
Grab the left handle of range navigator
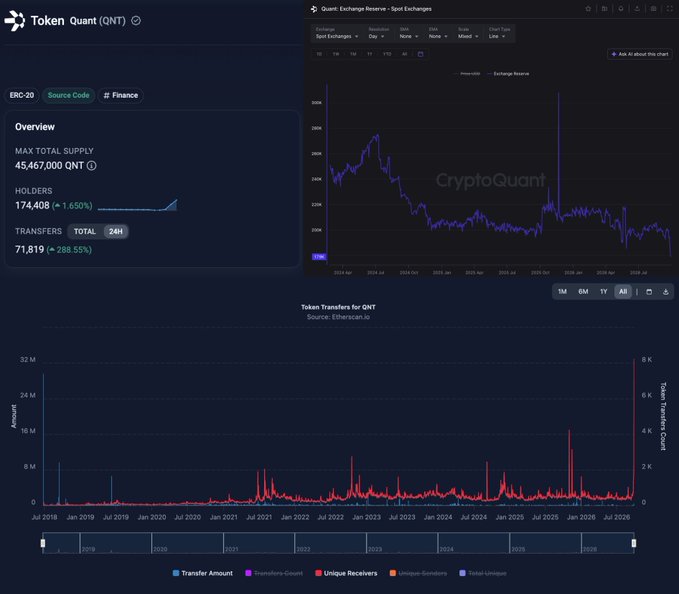coord(43,543)
